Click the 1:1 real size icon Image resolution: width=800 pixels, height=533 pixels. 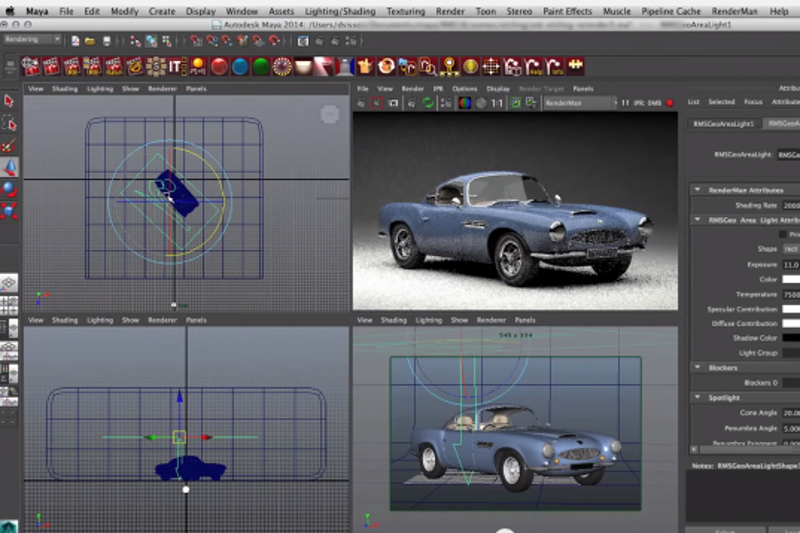coord(497,102)
